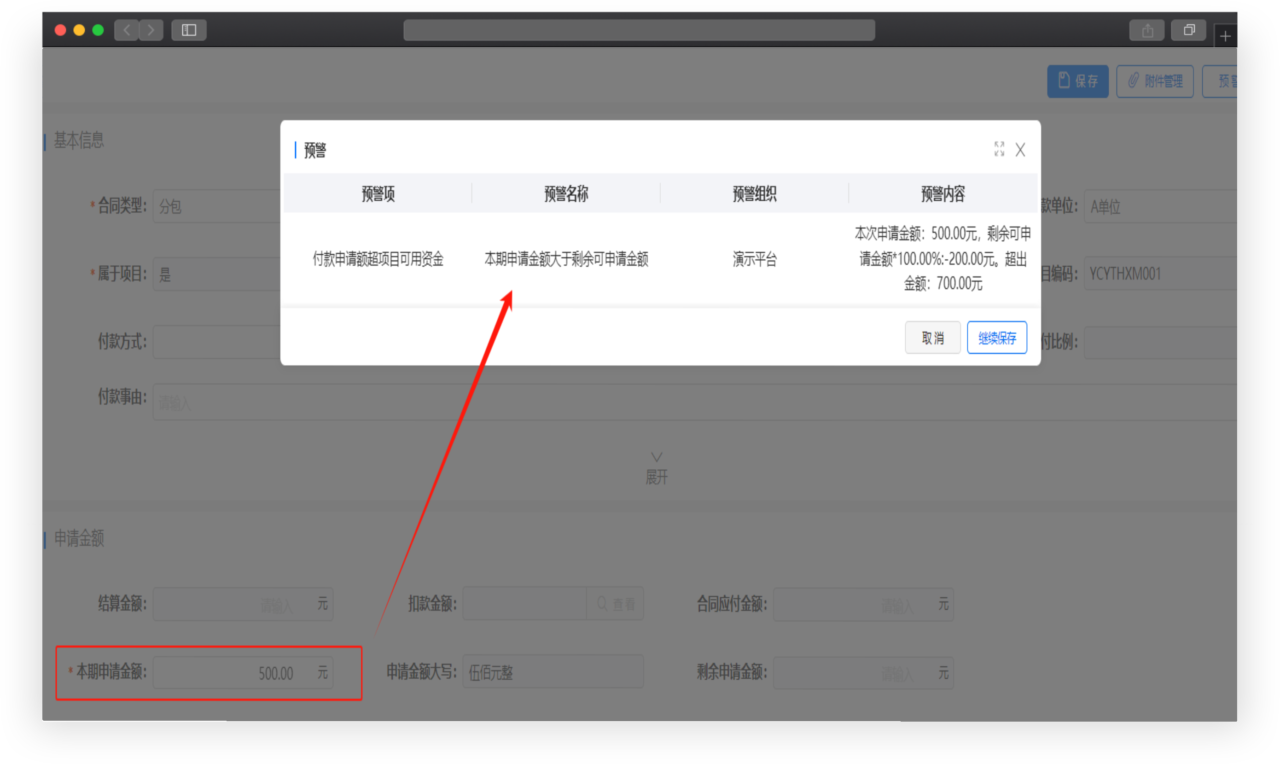The width and height of the screenshot is (1280, 764).
Task: Click the cell 付款申请额超项目可用资金
Action: (378, 259)
